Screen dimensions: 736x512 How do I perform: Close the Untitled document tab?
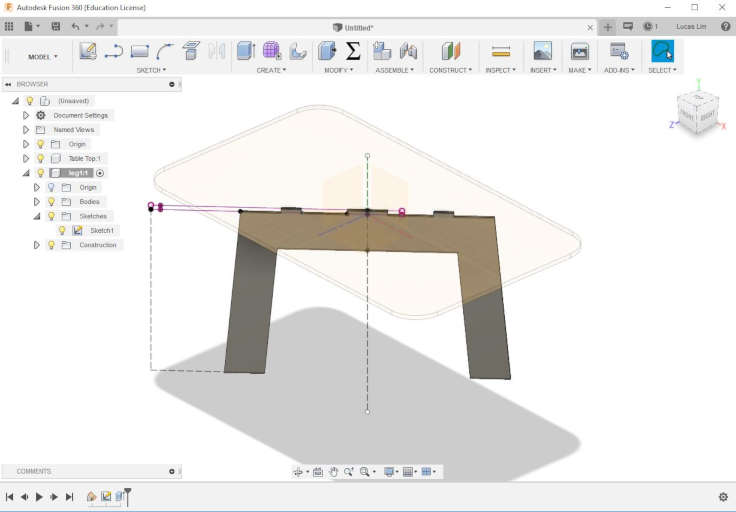[590, 28]
